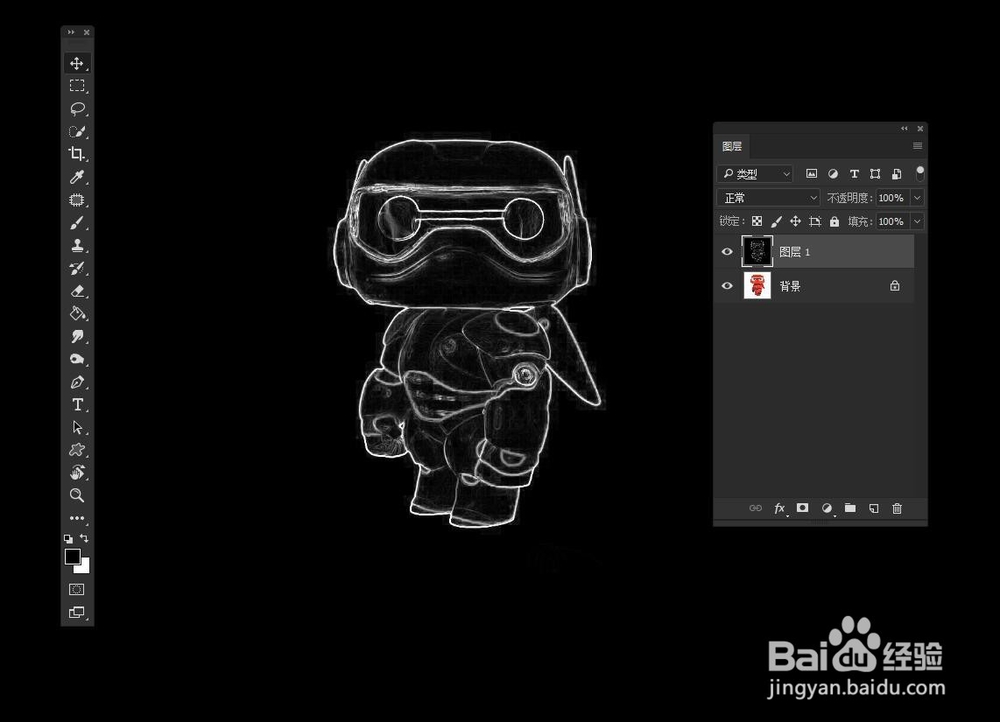Close the tools panel
Screen dimensions: 1000x722
[x=87, y=32]
